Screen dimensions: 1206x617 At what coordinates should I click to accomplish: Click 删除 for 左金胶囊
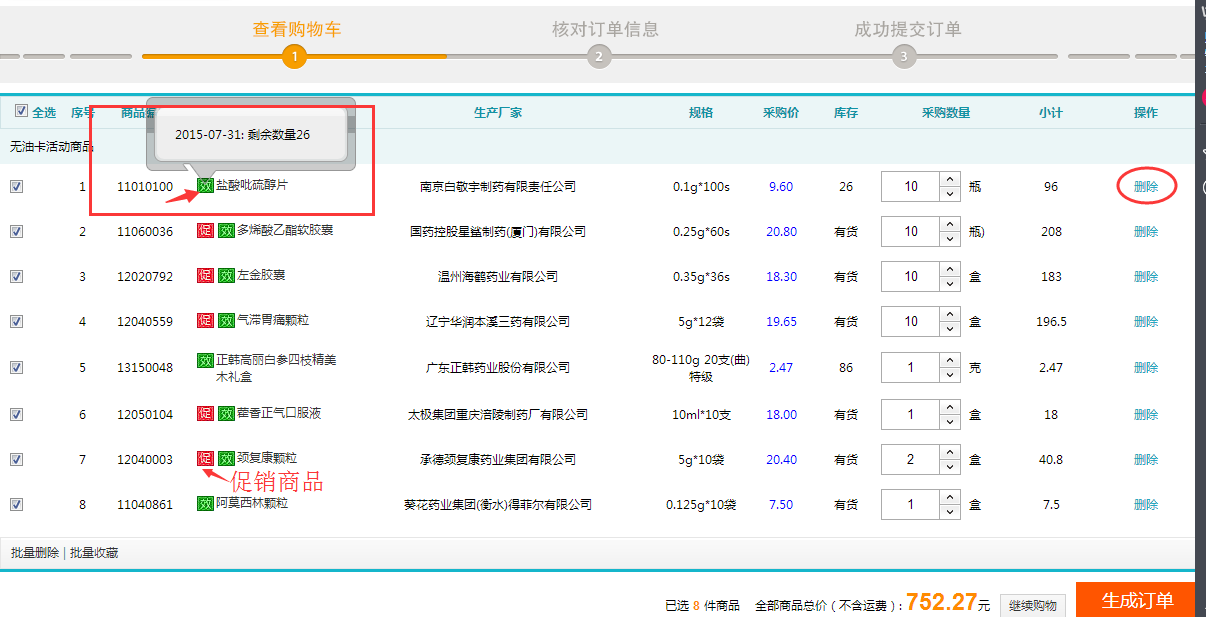1146,276
